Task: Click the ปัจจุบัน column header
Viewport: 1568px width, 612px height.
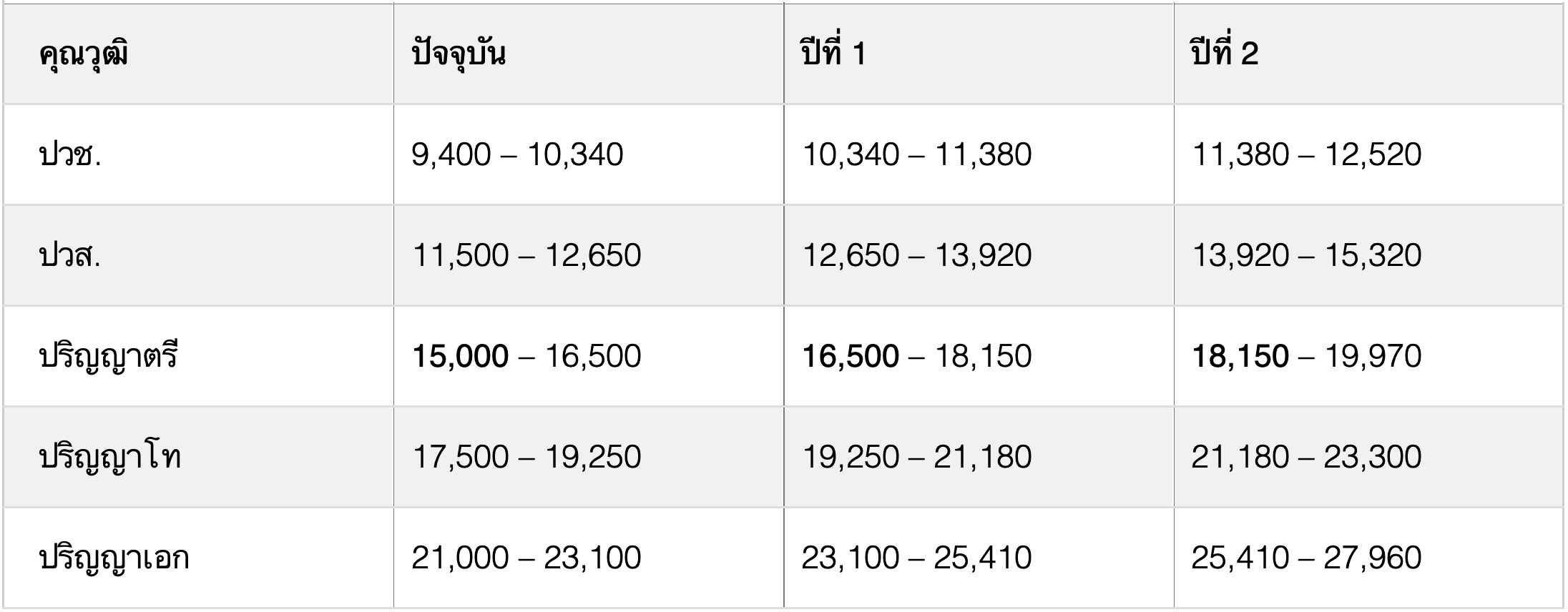Action: [459, 54]
